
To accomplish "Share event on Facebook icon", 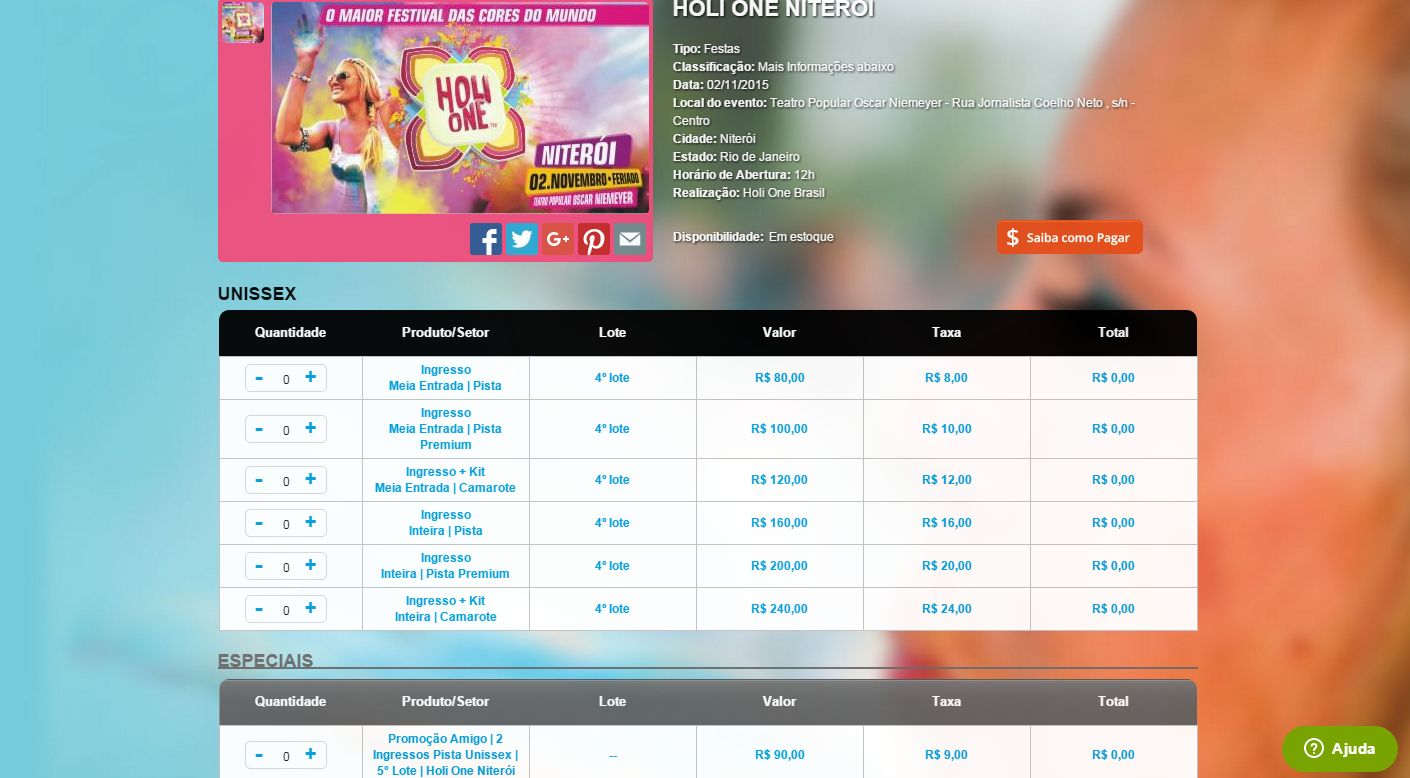I will [486, 239].
